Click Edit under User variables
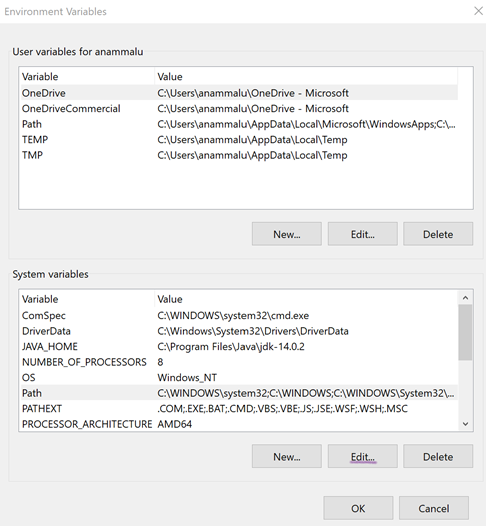This screenshot has width=486, height=526. pyautogui.click(x=363, y=234)
